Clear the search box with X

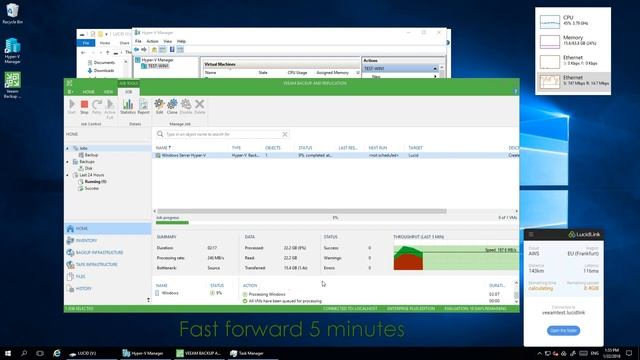click(x=285, y=134)
